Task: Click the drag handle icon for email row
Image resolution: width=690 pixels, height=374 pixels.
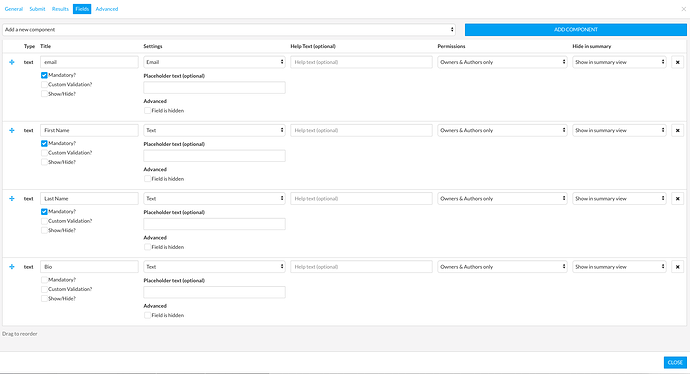Action: pos(12,62)
